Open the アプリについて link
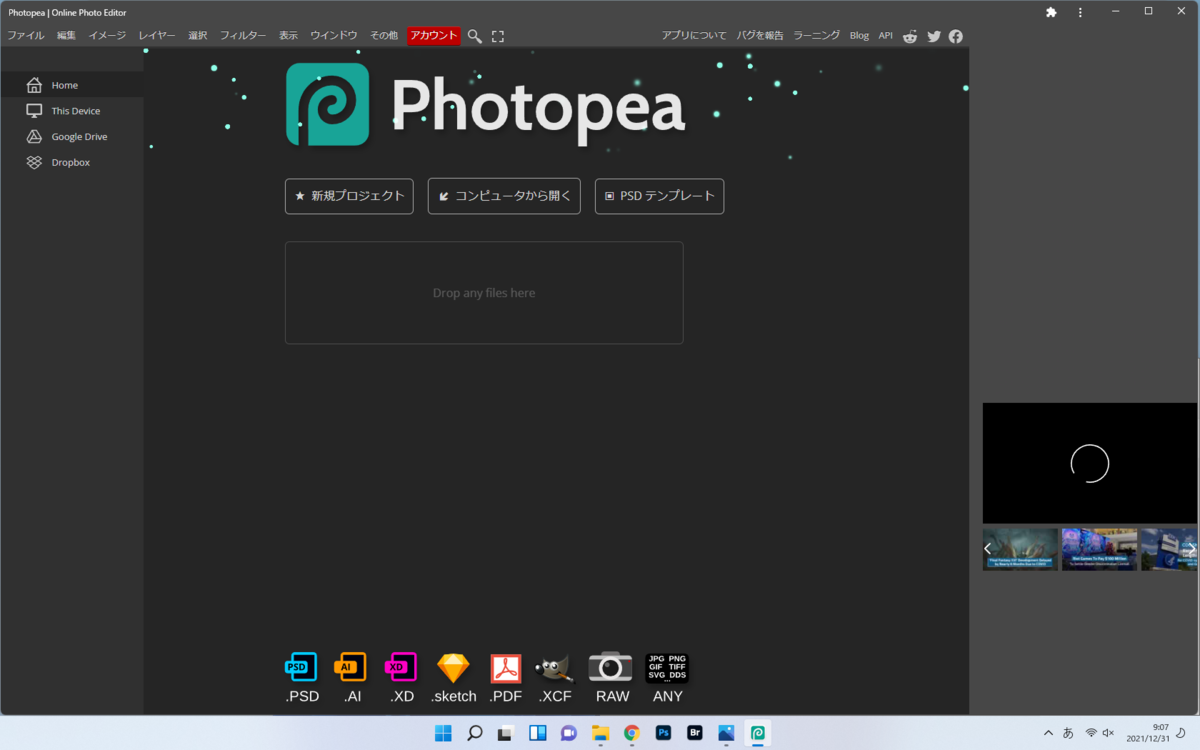The width and height of the screenshot is (1200, 750). click(694, 36)
